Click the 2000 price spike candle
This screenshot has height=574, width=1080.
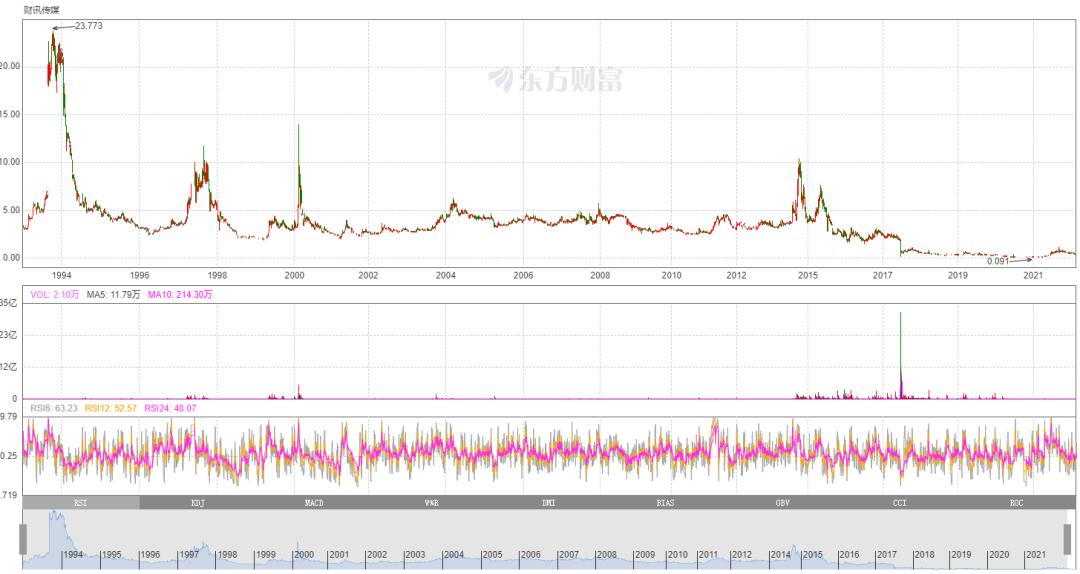point(299,165)
